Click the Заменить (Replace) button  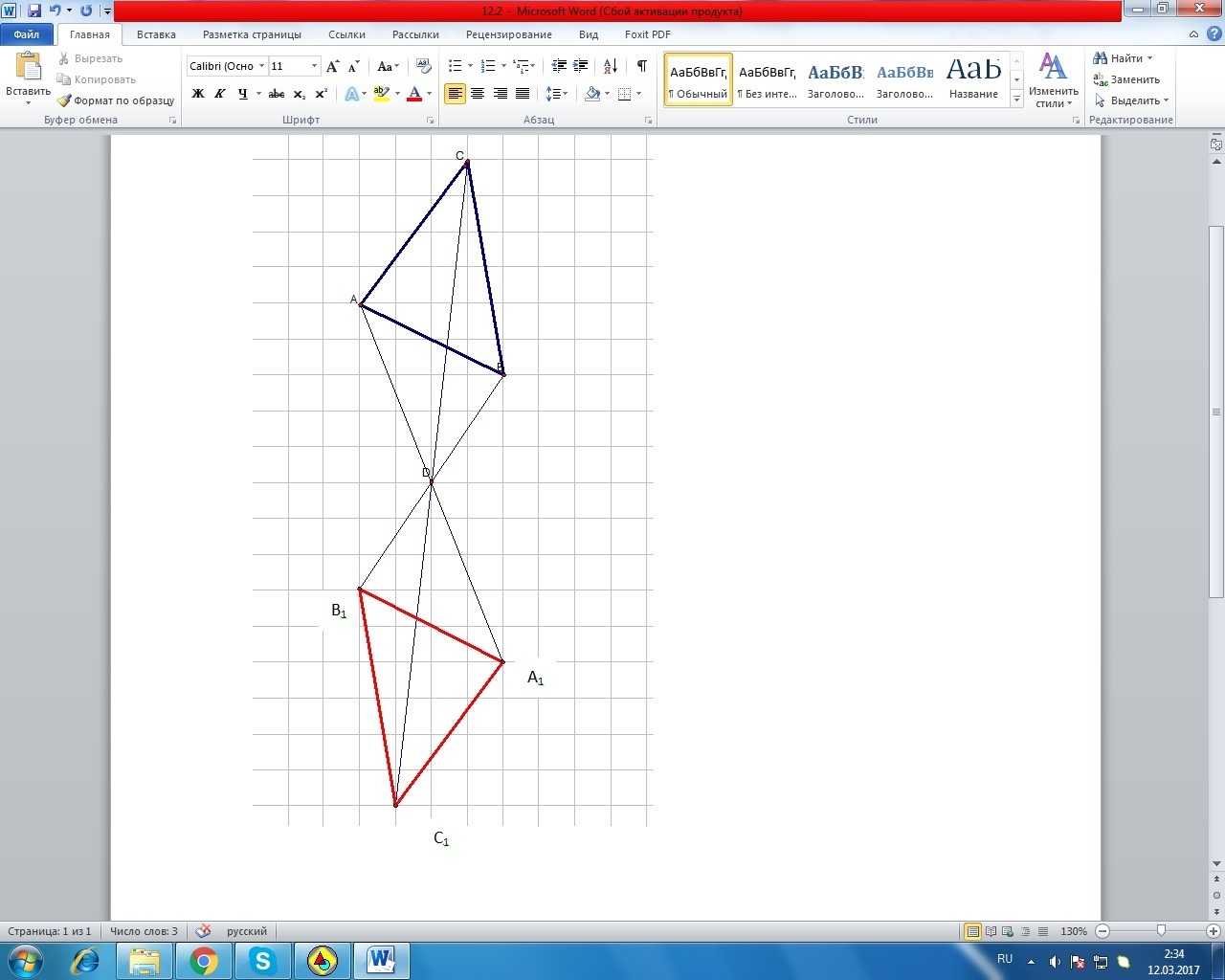point(1126,79)
